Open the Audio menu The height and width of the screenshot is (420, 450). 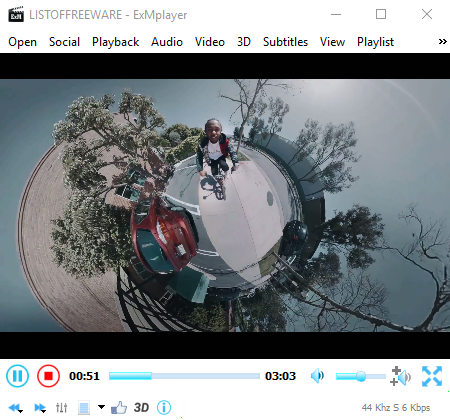pyautogui.click(x=167, y=42)
